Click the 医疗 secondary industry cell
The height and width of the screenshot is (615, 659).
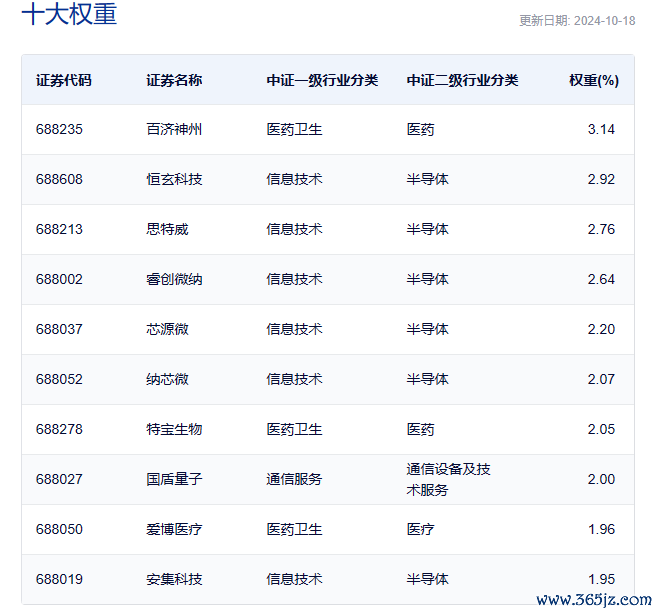tap(420, 529)
